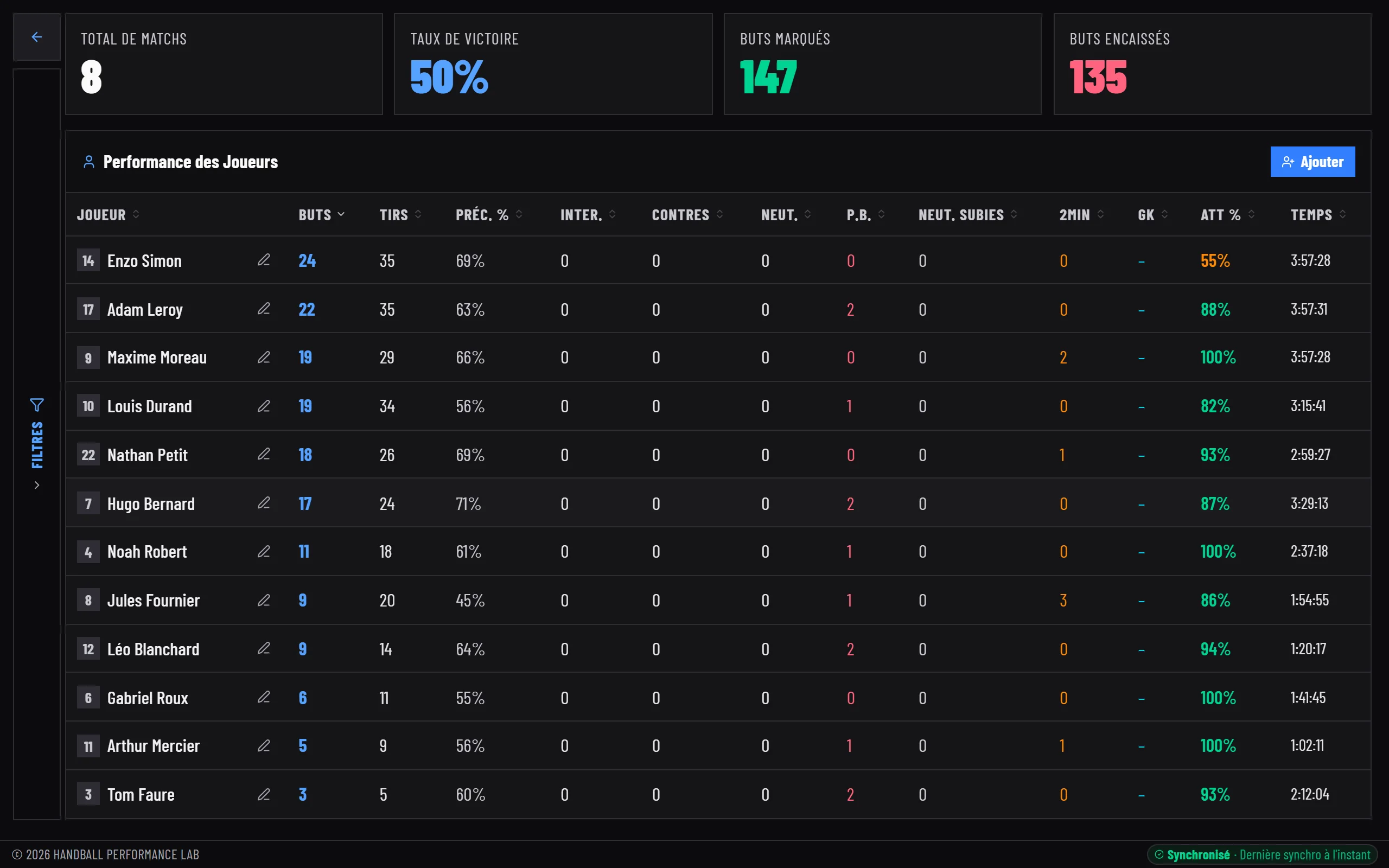Click the Synchronisé status badge

coord(1262,854)
